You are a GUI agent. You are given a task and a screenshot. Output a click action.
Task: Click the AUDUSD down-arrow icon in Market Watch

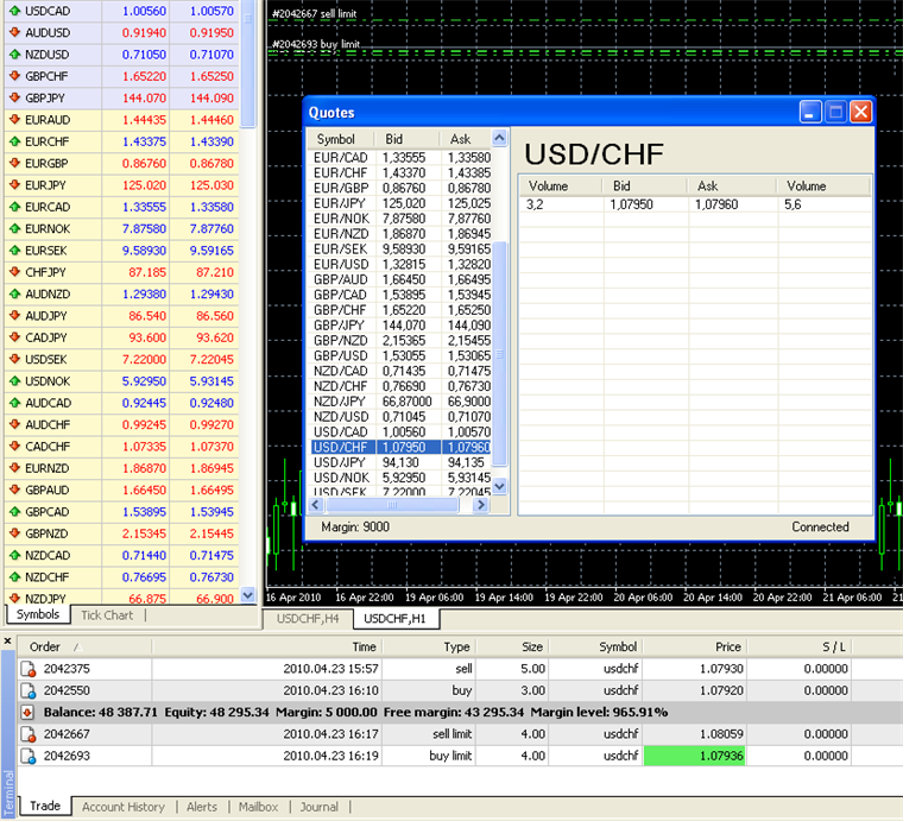tap(15, 33)
